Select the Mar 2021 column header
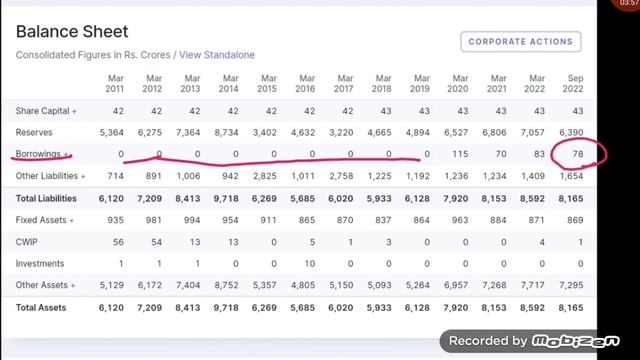Screen dimensions: 640x360 point(497,84)
